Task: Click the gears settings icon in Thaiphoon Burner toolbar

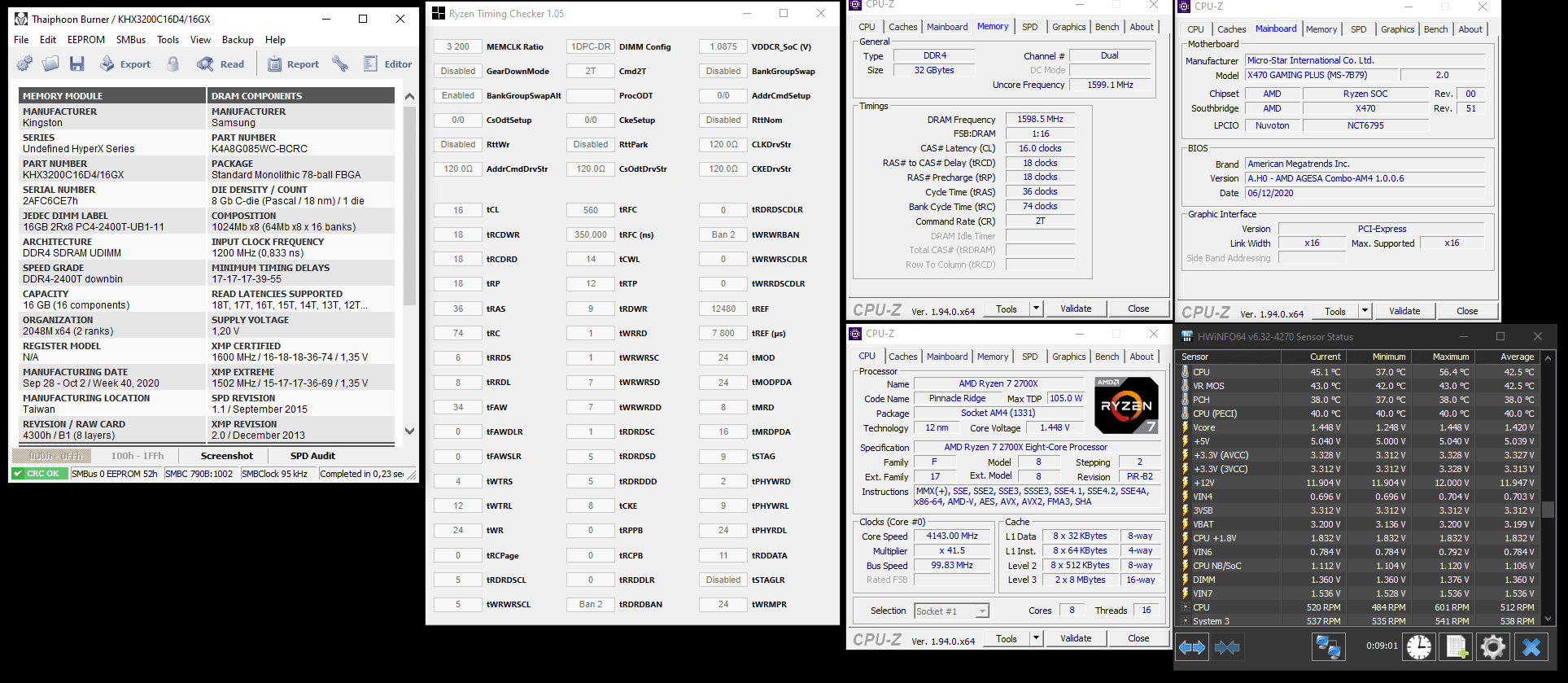Action: point(25,63)
